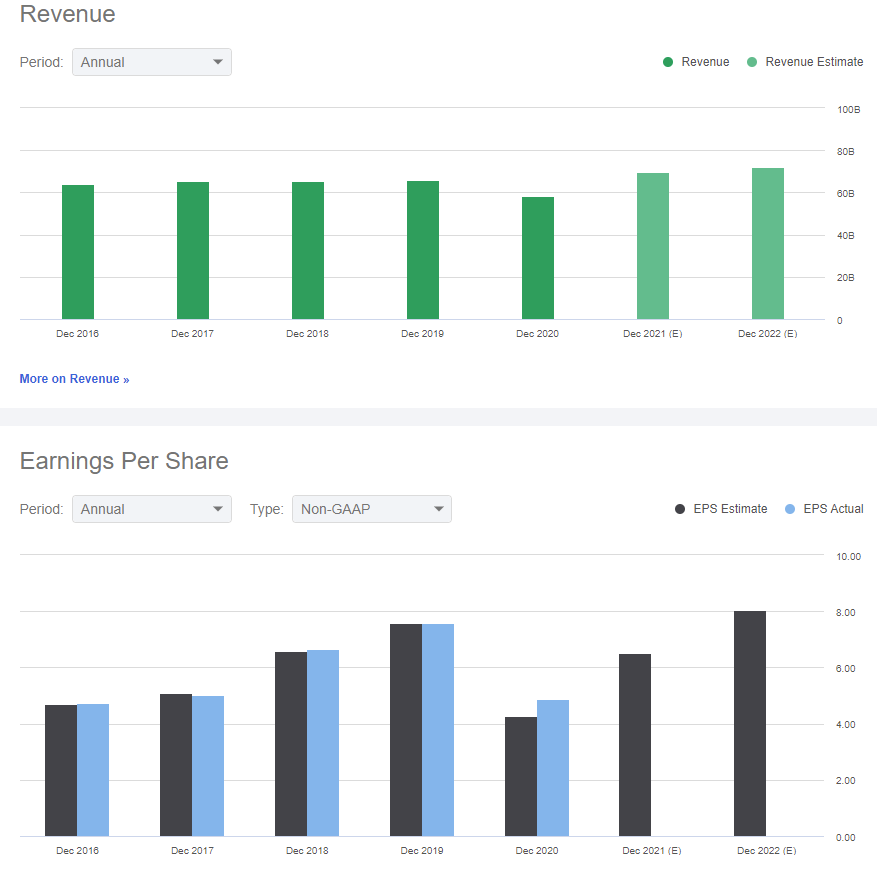Toggle the Revenue legend dot
877x870 pixels.
pyautogui.click(x=668, y=62)
